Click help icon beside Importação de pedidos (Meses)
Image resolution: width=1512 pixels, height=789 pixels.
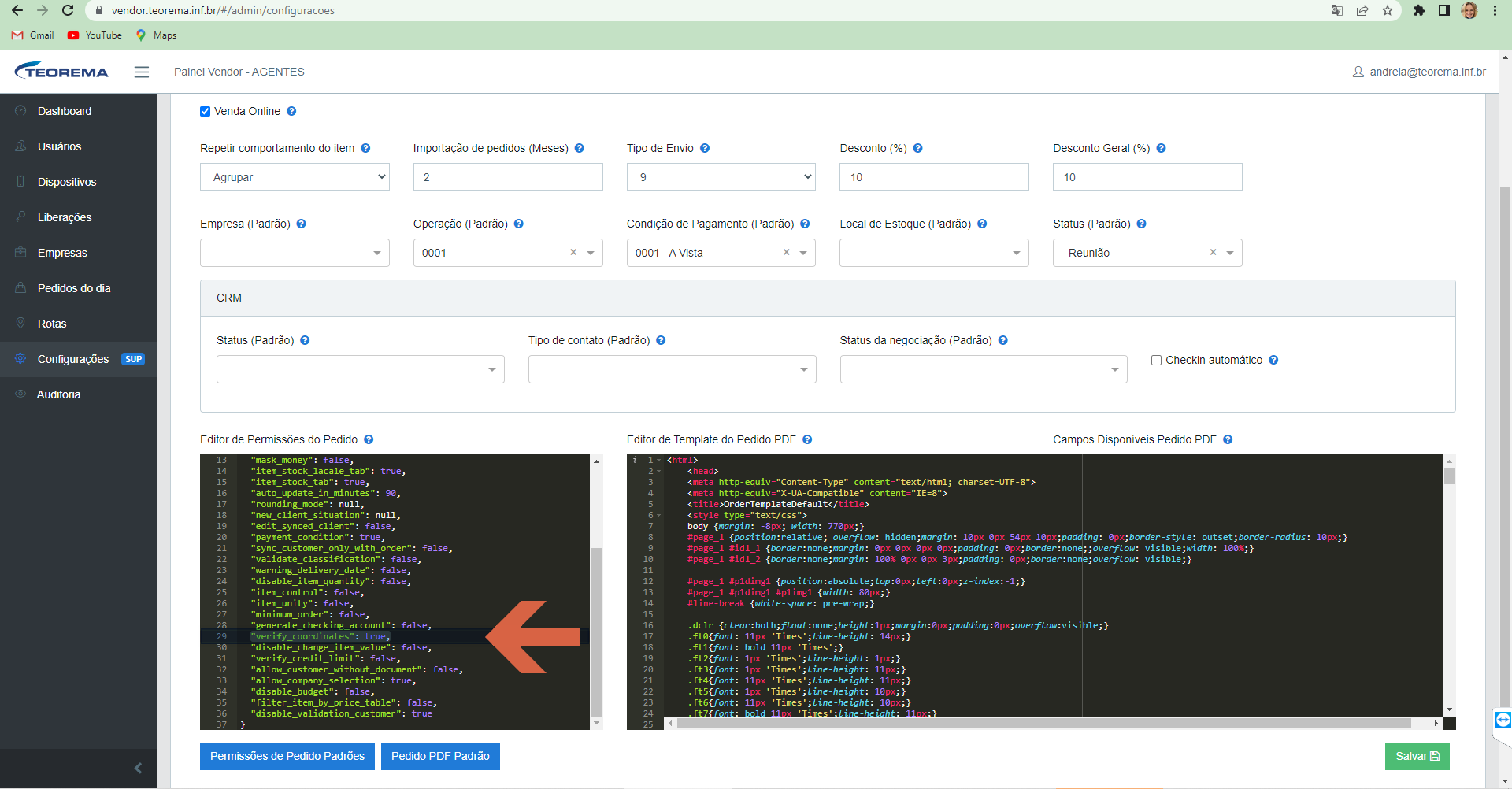[x=580, y=148]
